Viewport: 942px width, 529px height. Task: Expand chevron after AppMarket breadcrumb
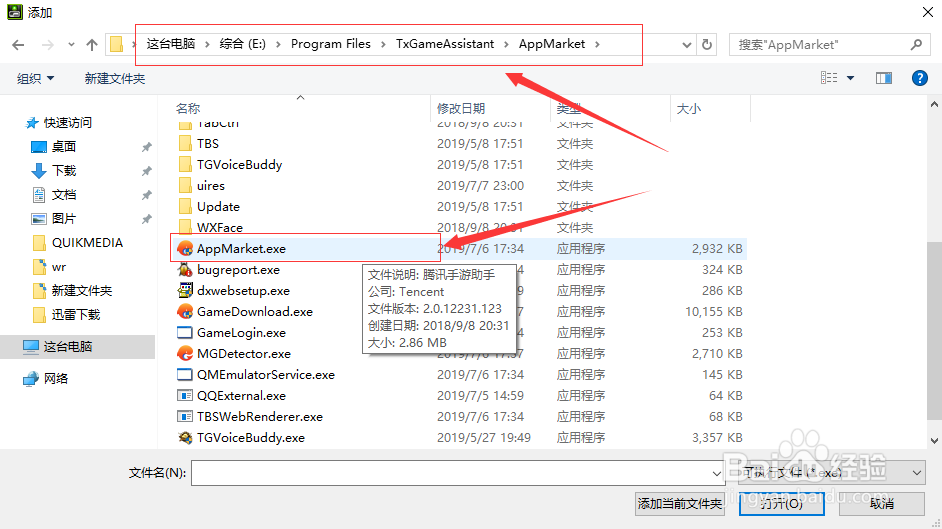(x=597, y=44)
